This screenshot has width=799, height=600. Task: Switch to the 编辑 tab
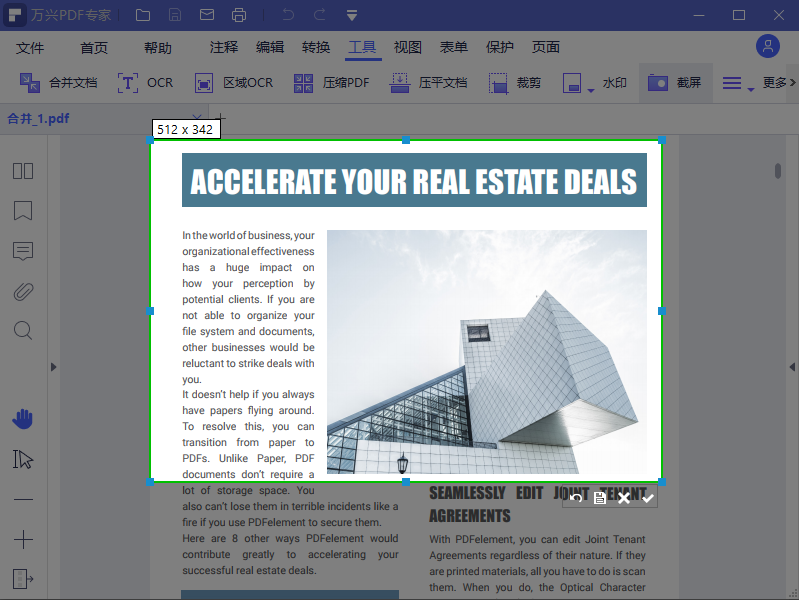(270, 47)
